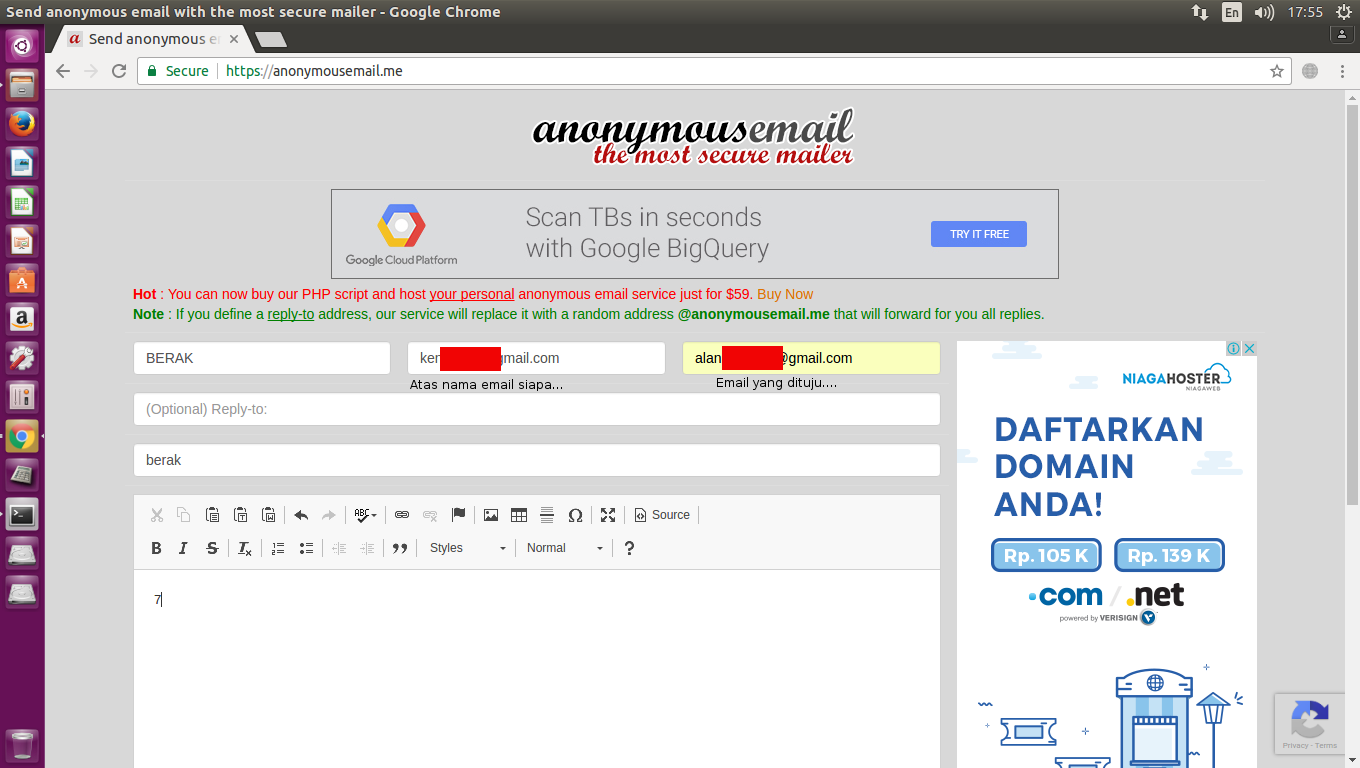
Task: Click Paste as plain text icon
Action: (240, 515)
